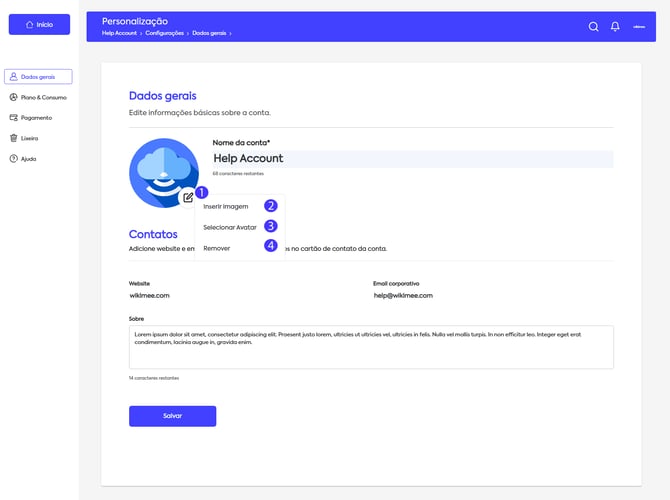The image size is (670, 500).
Task: Select Remover from avatar menu
Action: point(217,247)
